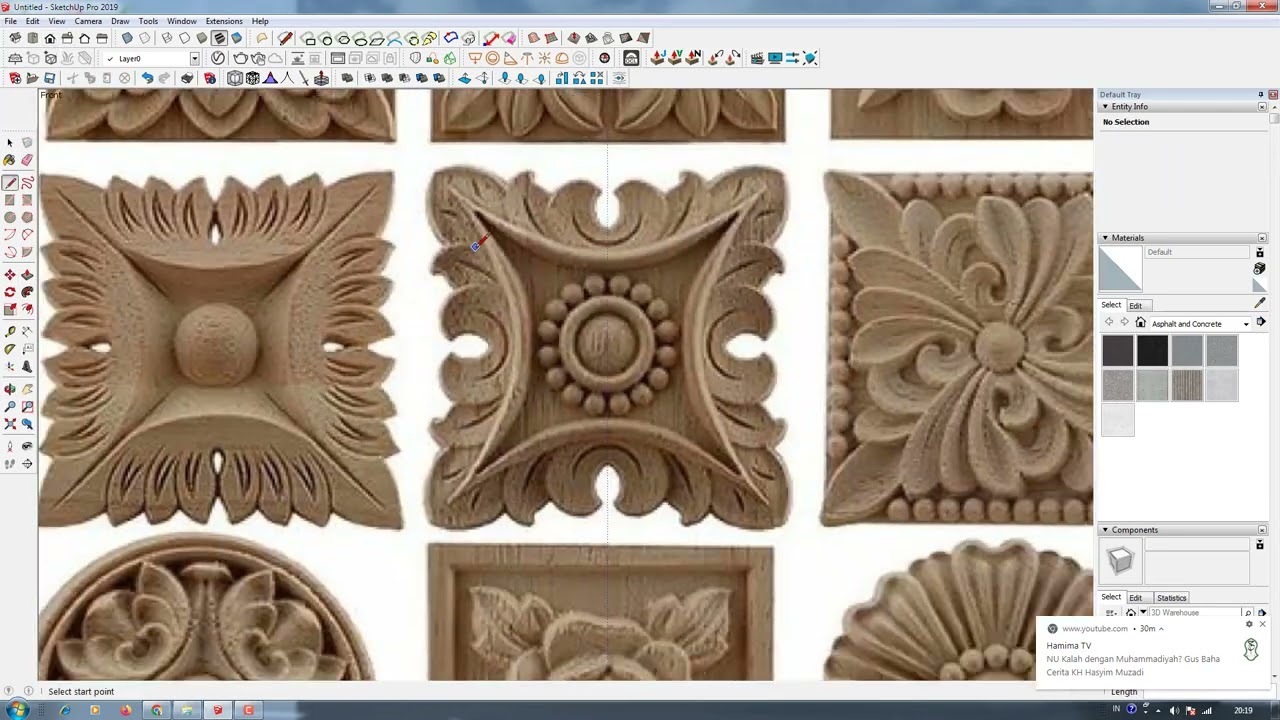
Task: Pick the darkest black asphalt swatch
Action: [x=1152, y=351]
